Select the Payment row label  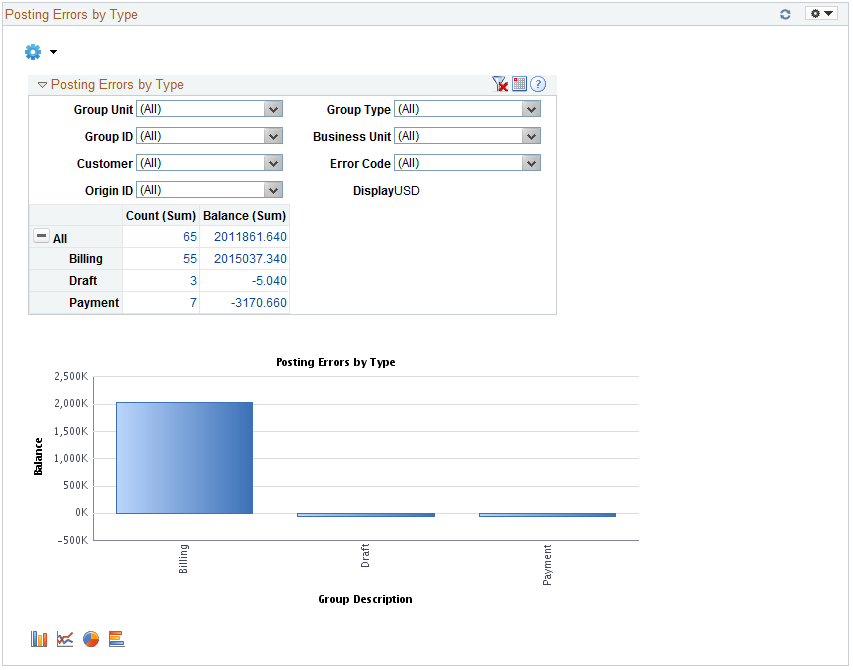pos(94,303)
